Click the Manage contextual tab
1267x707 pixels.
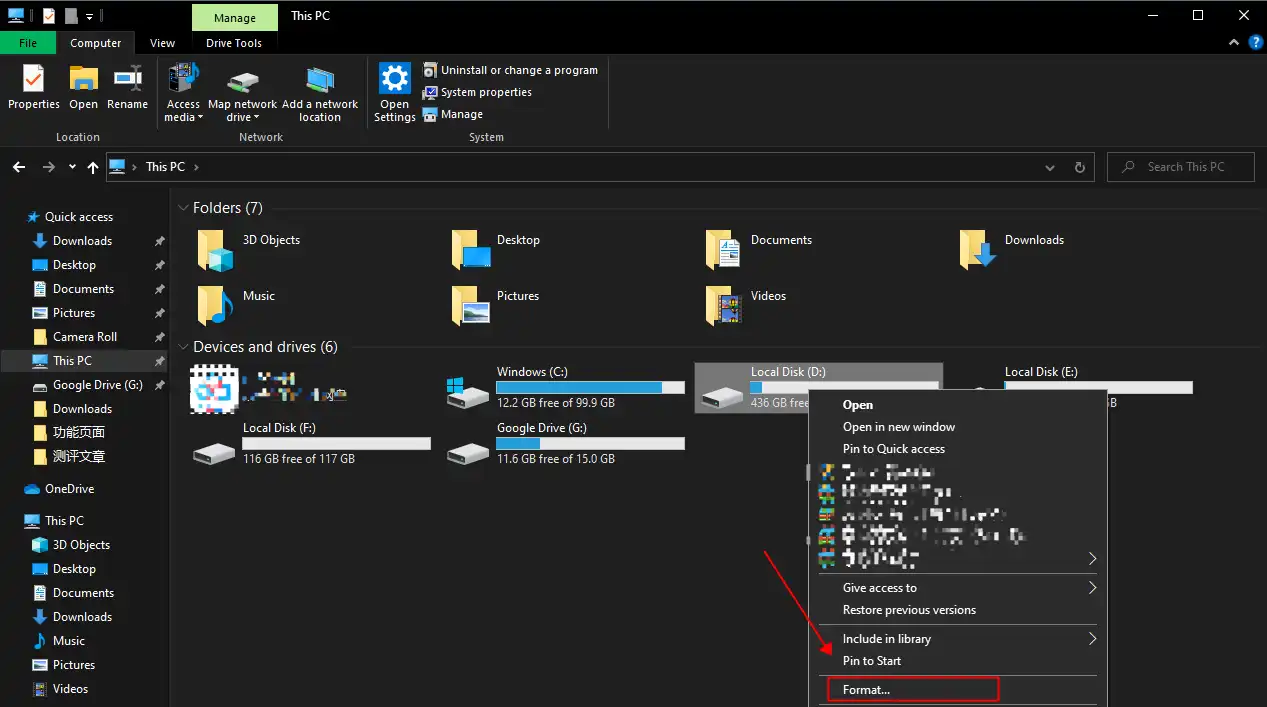[x=233, y=16]
